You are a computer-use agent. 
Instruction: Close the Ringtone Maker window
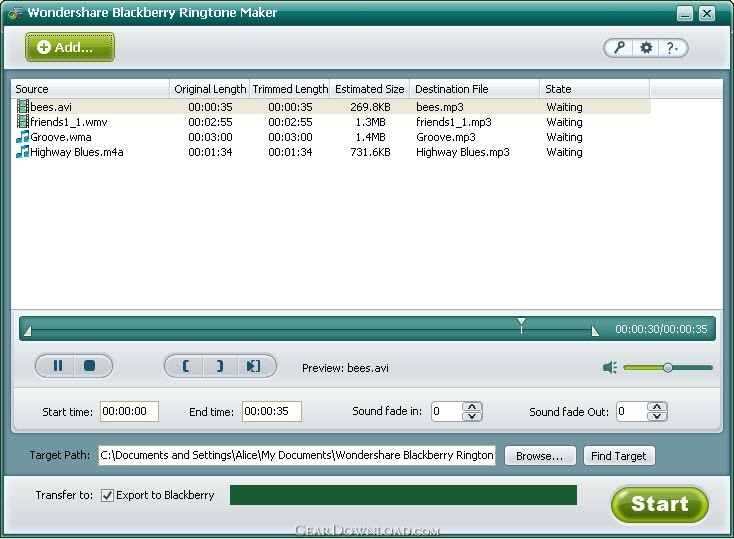tap(706, 14)
